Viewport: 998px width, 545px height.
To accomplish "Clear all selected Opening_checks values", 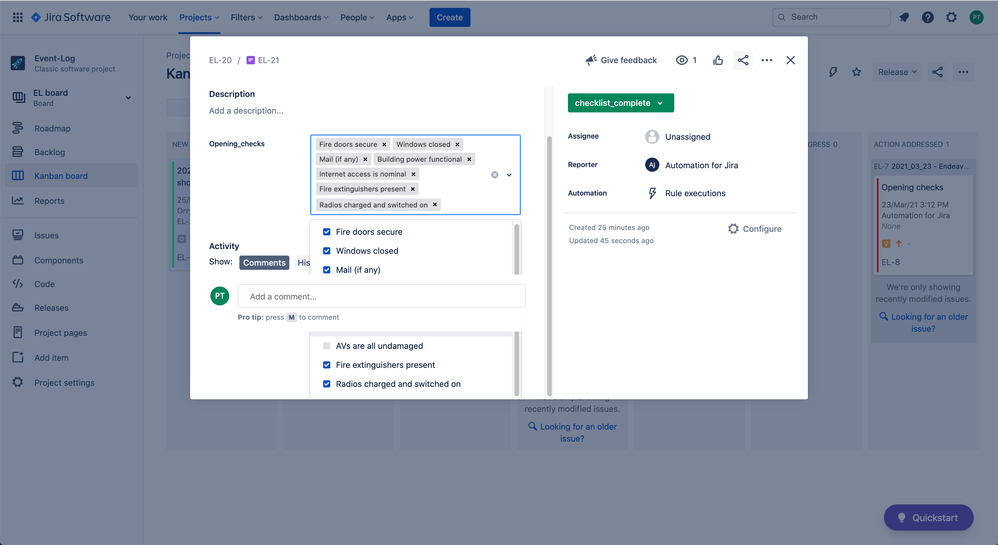I will point(495,174).
